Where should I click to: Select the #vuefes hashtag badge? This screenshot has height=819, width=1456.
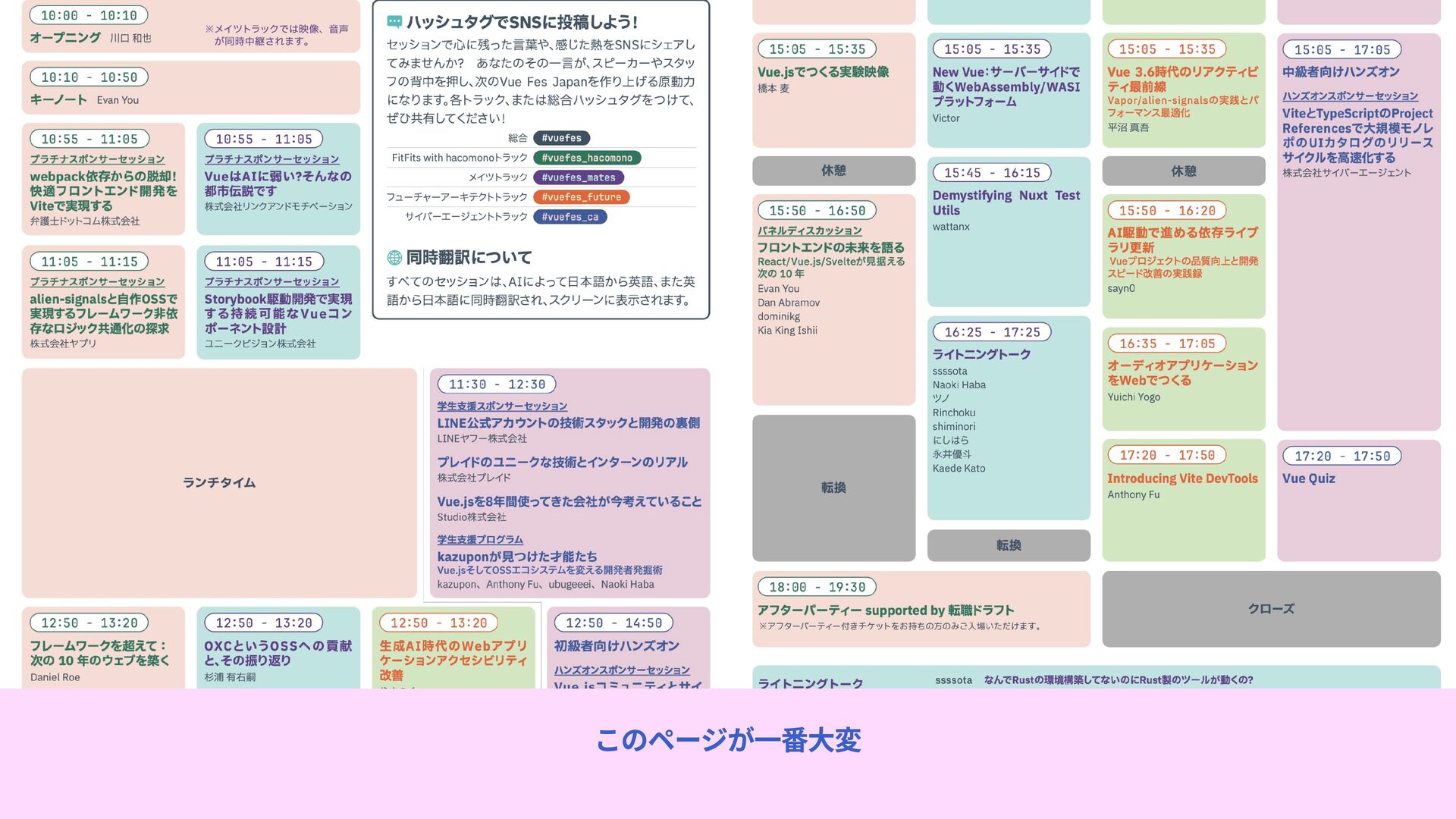(561, 138)
